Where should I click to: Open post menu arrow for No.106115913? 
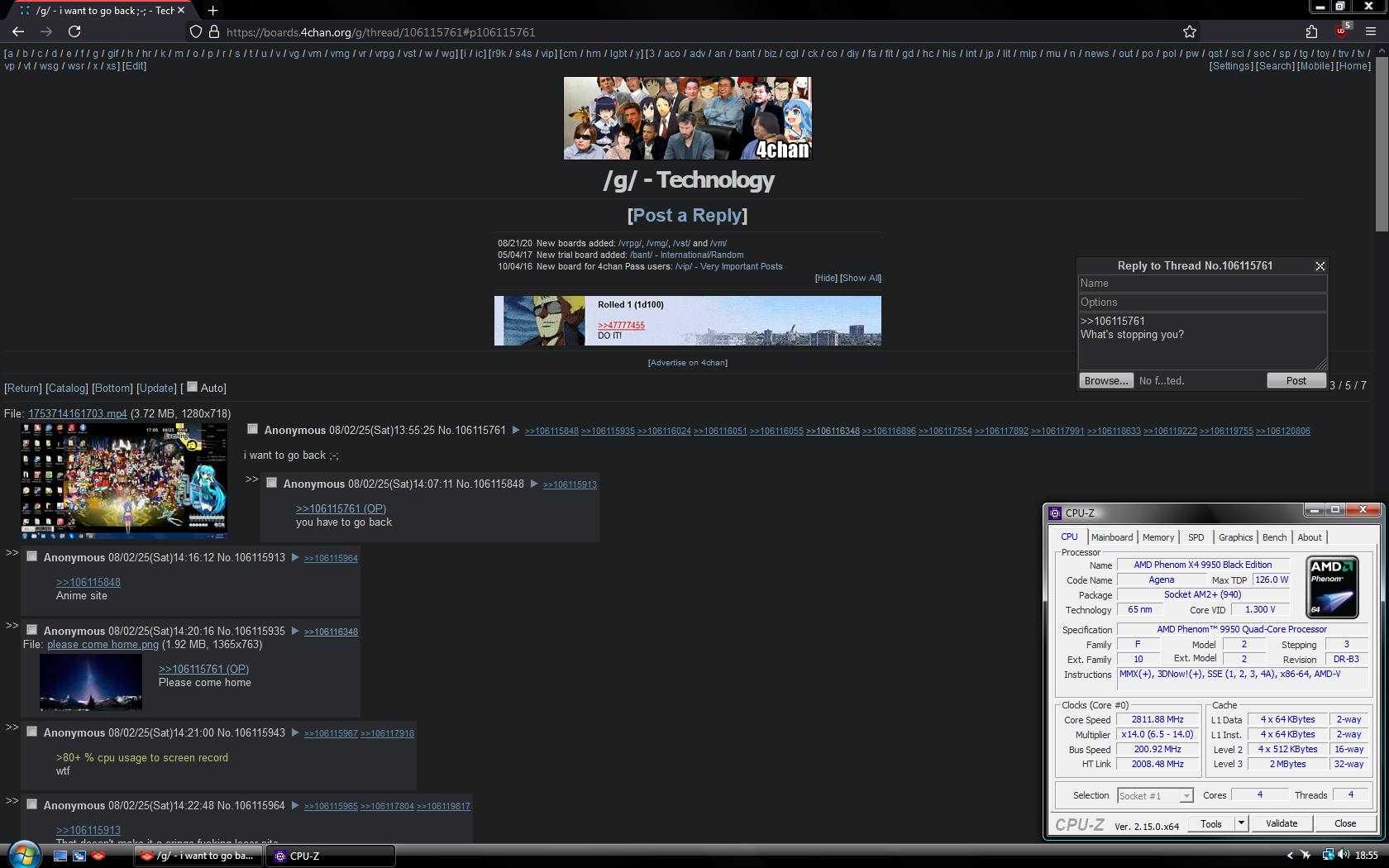coord(295,557)
